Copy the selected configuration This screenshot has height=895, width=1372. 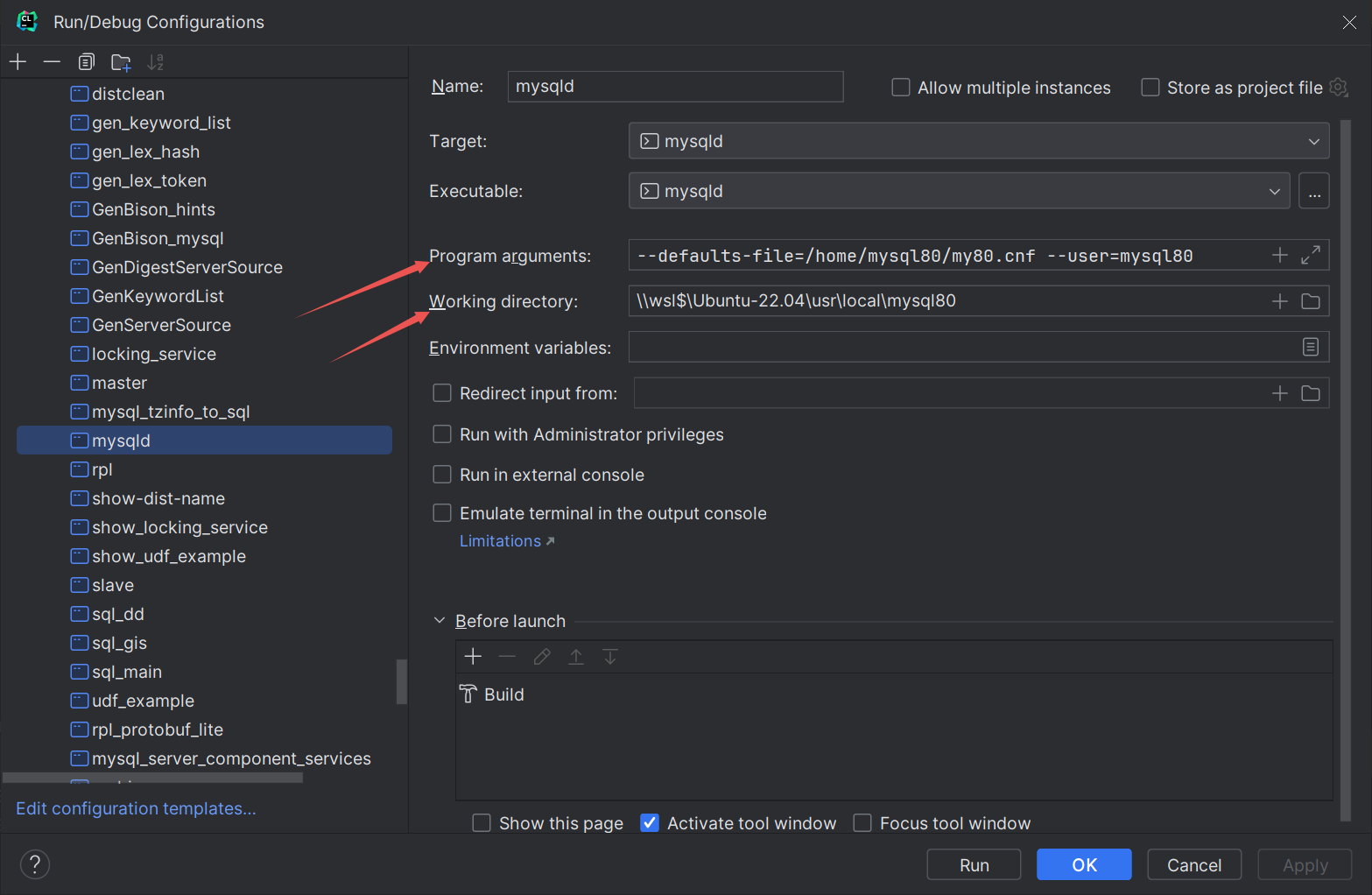(x=86, y=61)
